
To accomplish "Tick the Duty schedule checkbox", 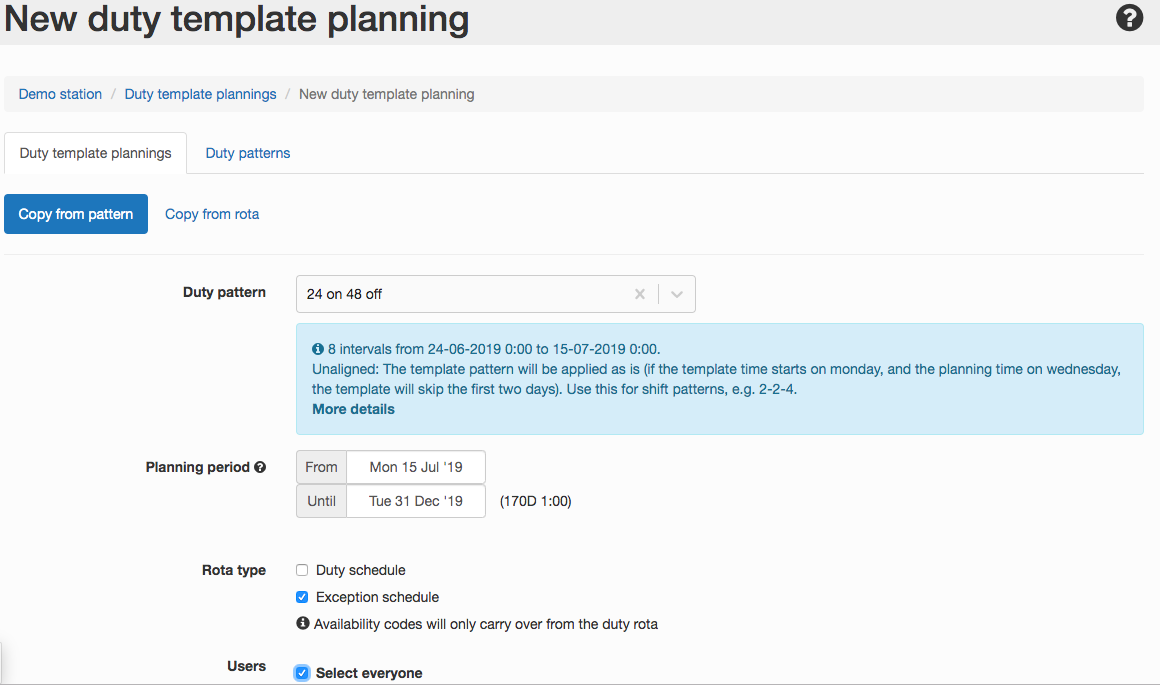I will point(302,570).
